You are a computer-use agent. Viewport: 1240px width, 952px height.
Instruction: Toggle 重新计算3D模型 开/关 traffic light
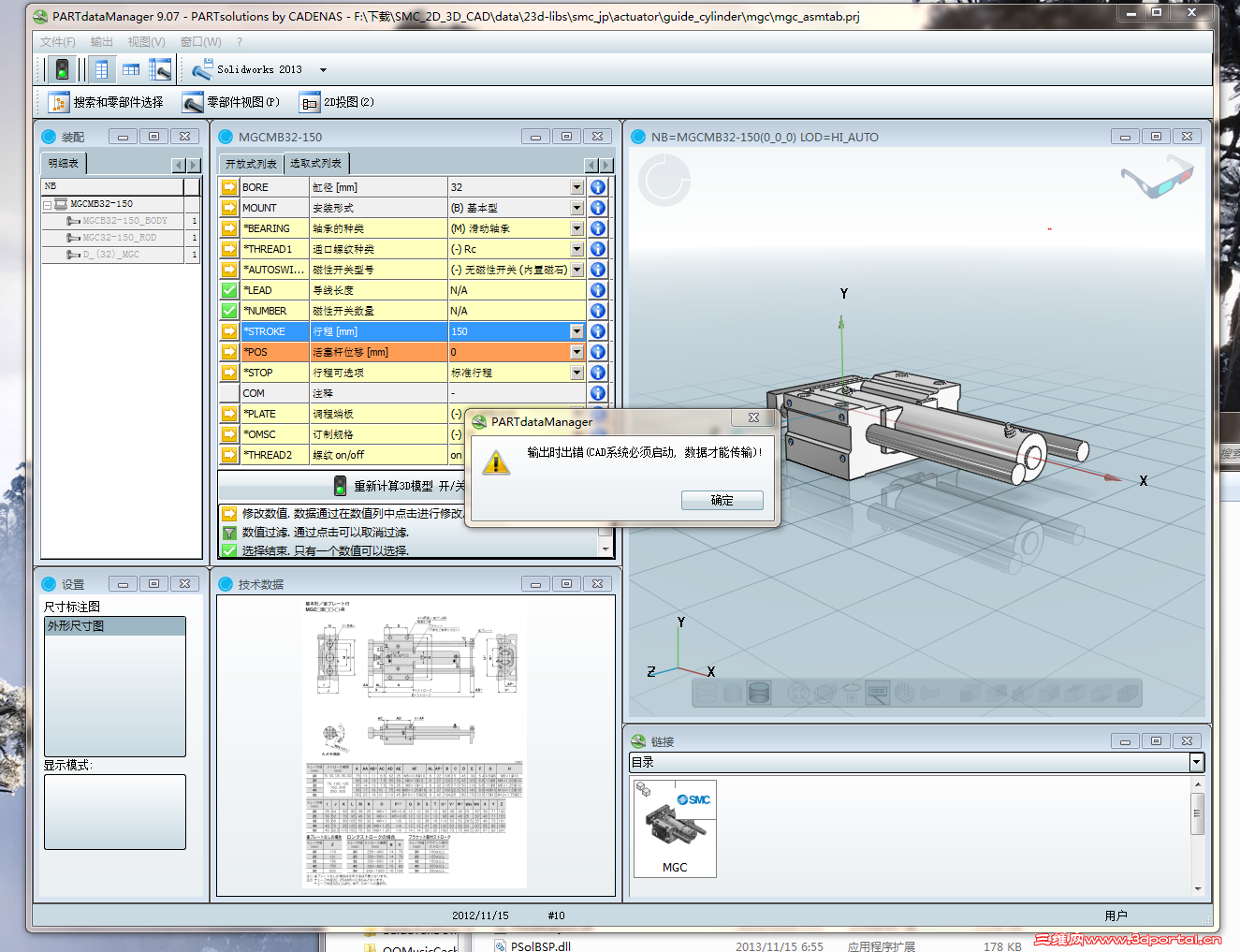pyautogui.click(x=341, y=486)
